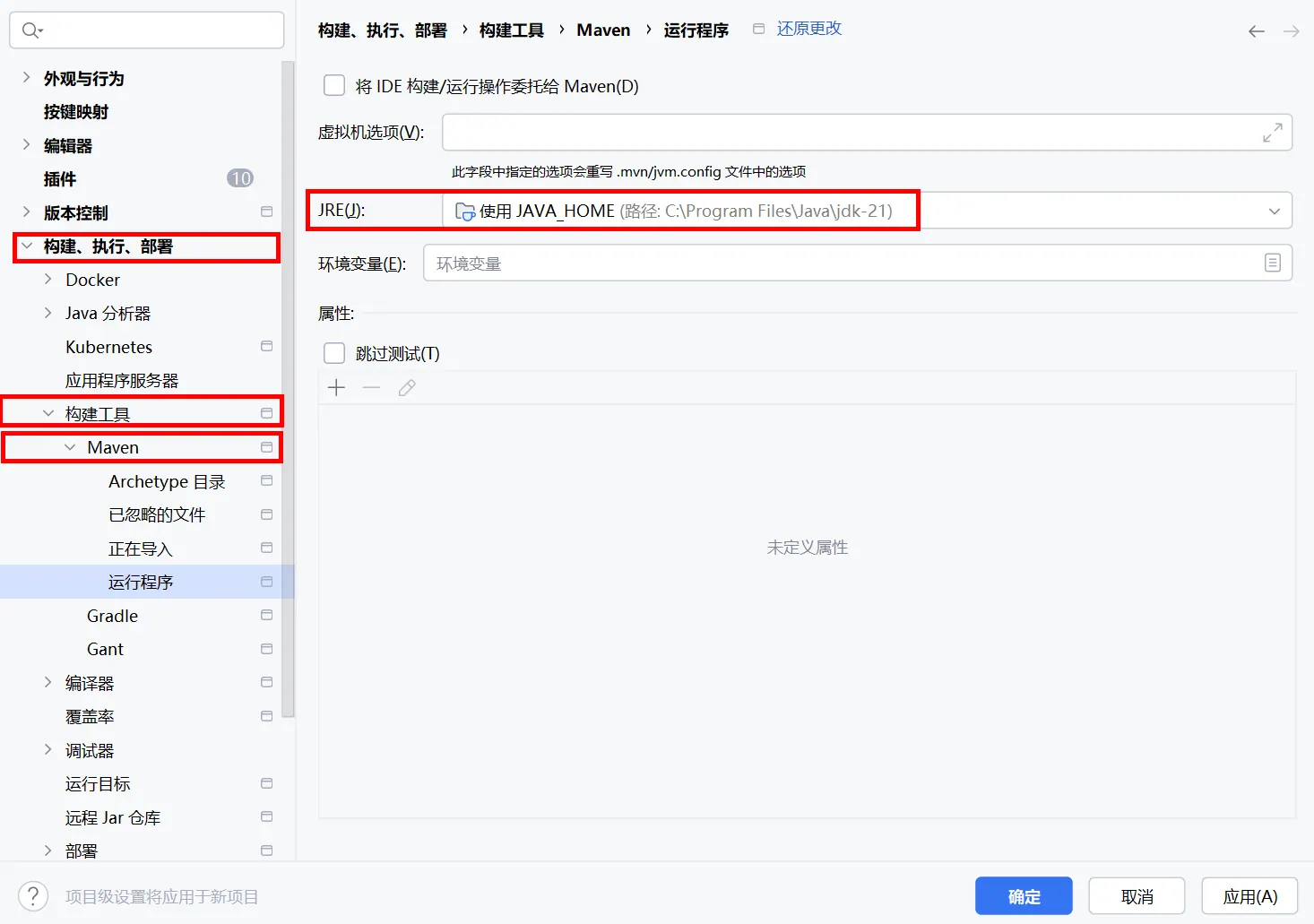Viewport: 1314px width, 924px height.
Task: Select the 正在导入 settings page
Action: pyautogui.click(x=140, y=548)
